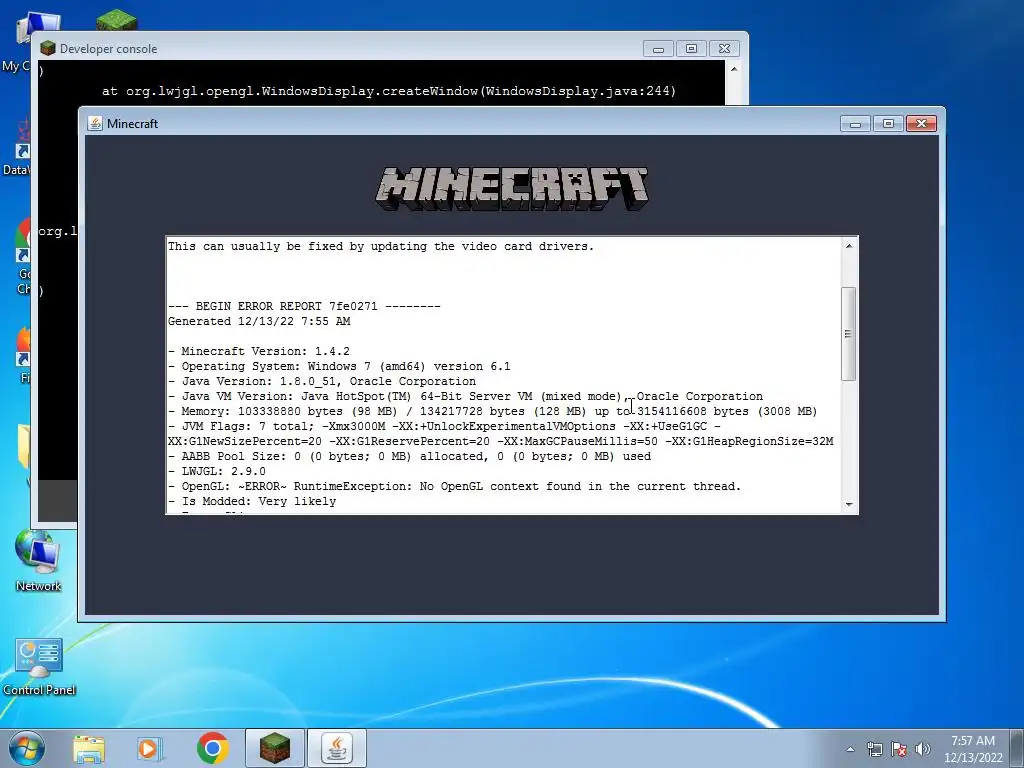Minimize the Minecraft window
Viewport: 1024px width, 768px height.
pyautogui.click(x=856, y=123)
